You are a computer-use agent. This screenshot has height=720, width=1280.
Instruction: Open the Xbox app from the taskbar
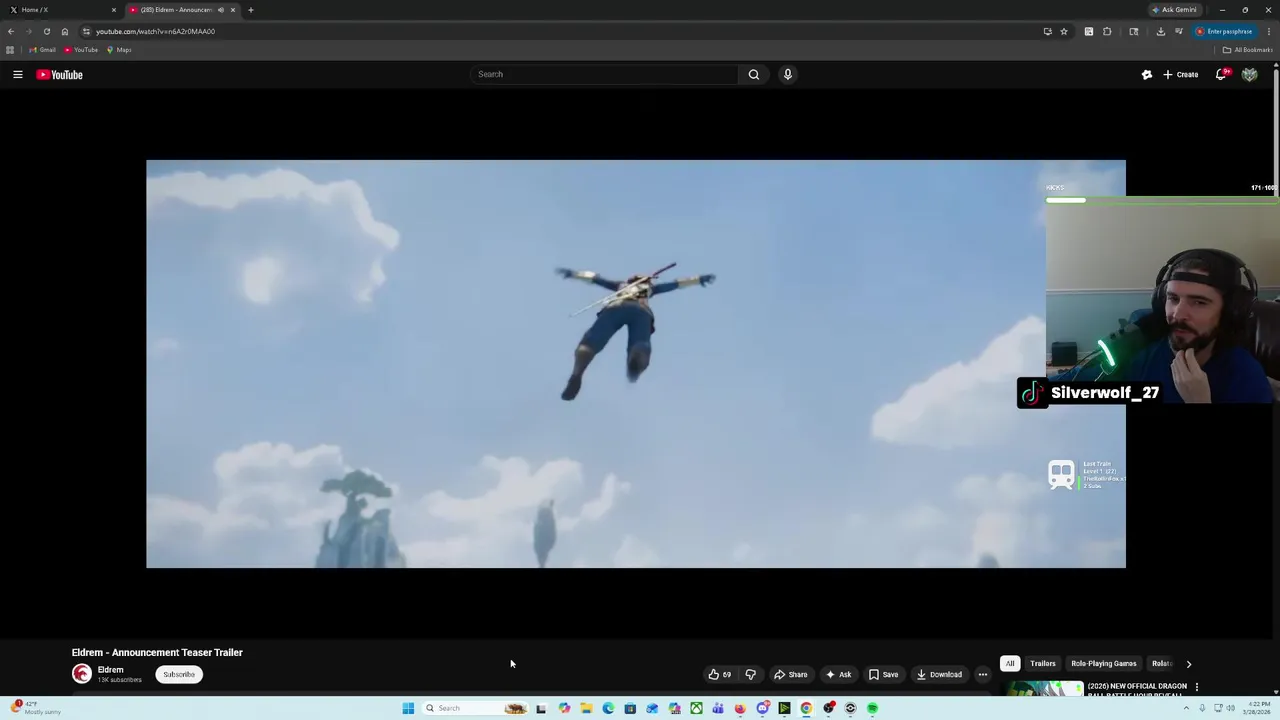[x=696, y=708]
